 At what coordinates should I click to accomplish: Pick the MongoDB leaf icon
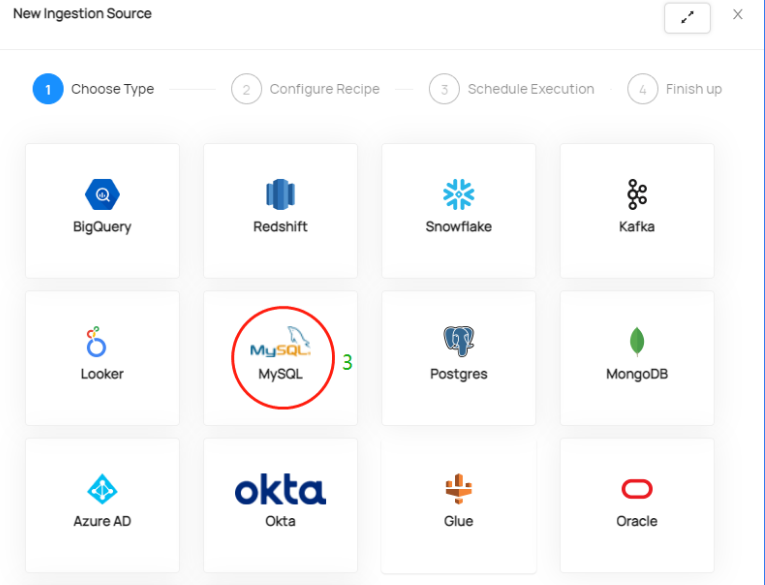pyautogui.click(x=637, y=342)
